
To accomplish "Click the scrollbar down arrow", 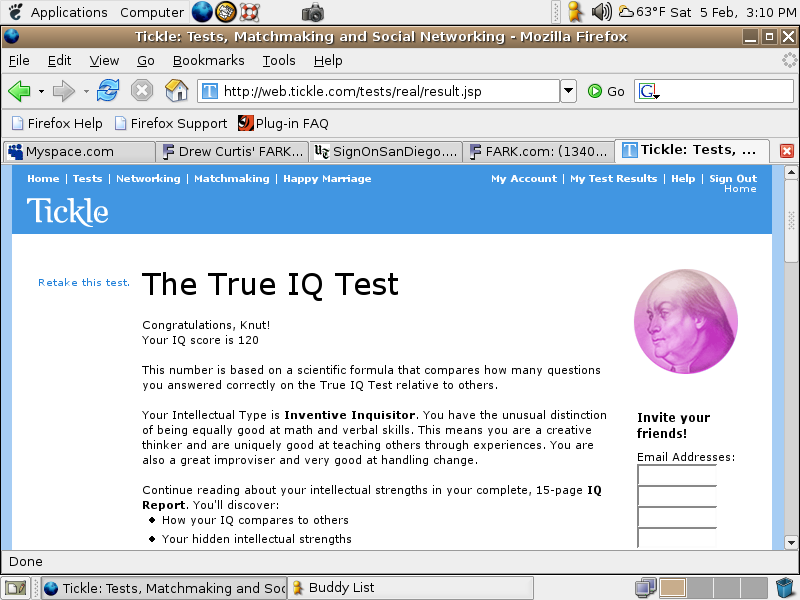I will [791, 542].
